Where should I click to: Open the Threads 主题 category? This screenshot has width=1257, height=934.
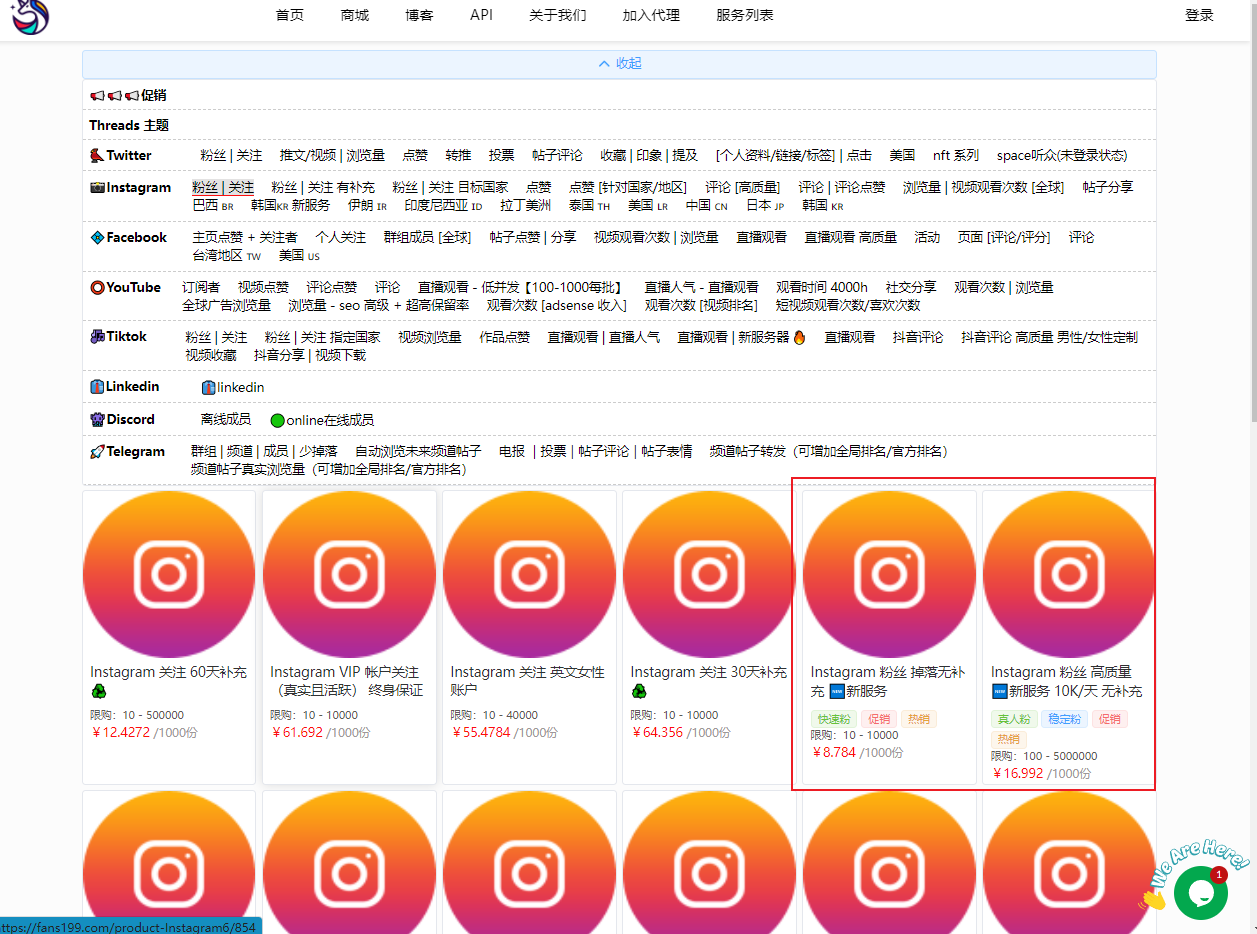[x=129, y=126]
